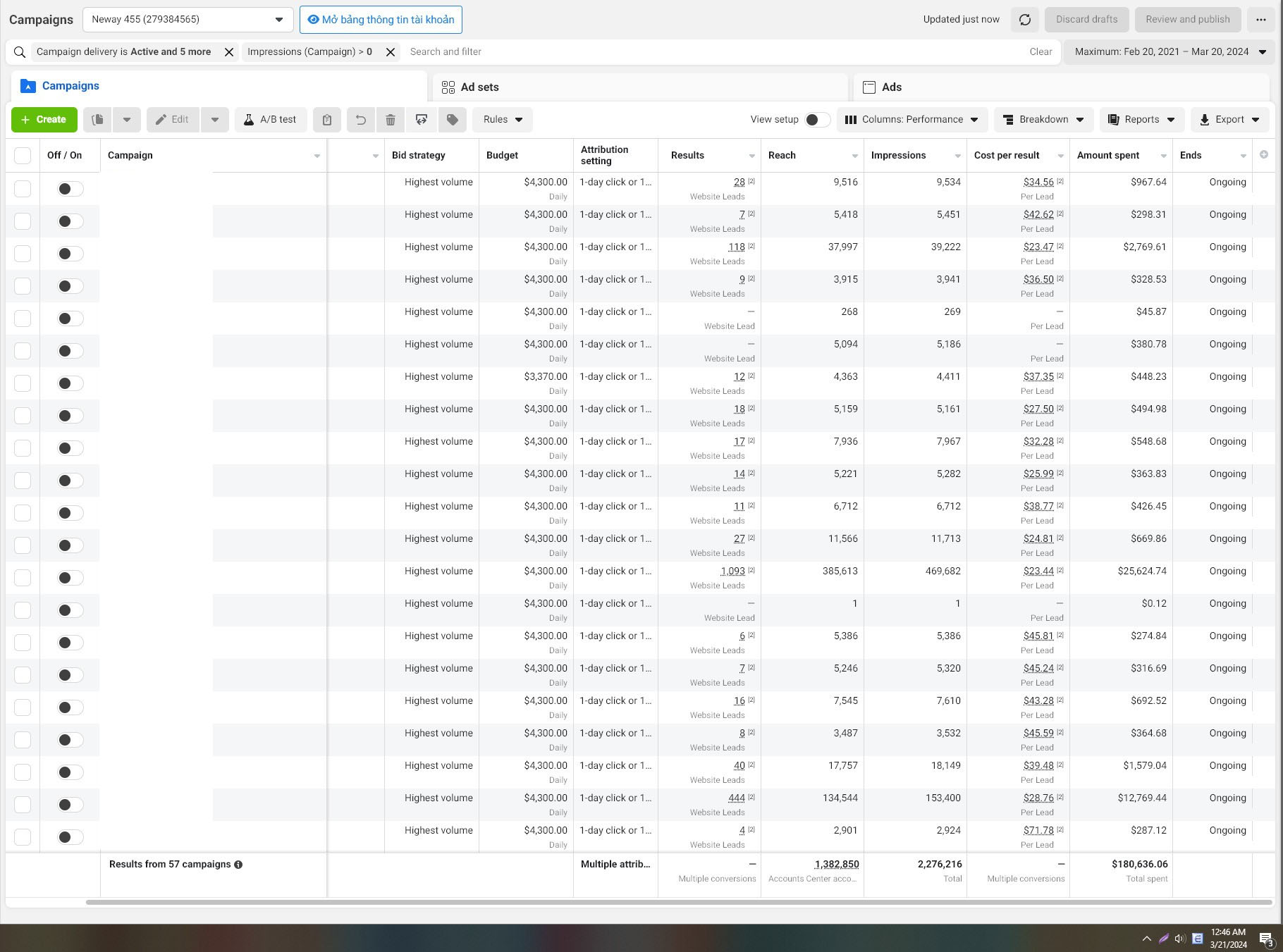The image size is (1283, 952).
Task: Click the input method tray icon
Action: click(1197, 938)
